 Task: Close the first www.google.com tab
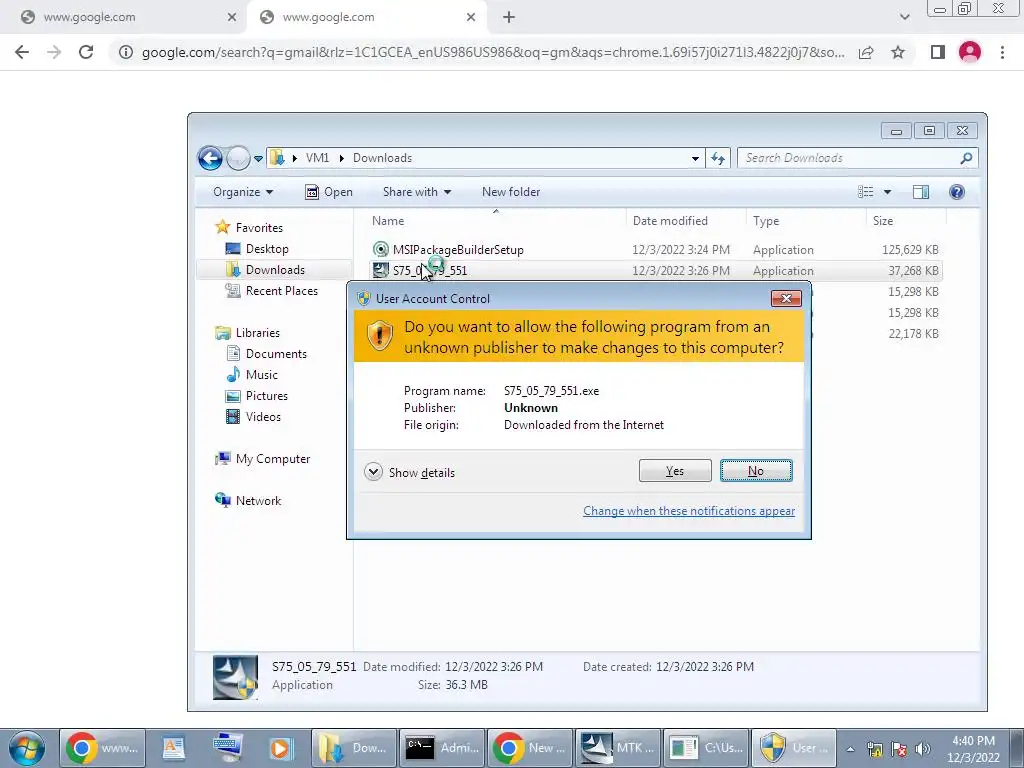pos(232,18)
